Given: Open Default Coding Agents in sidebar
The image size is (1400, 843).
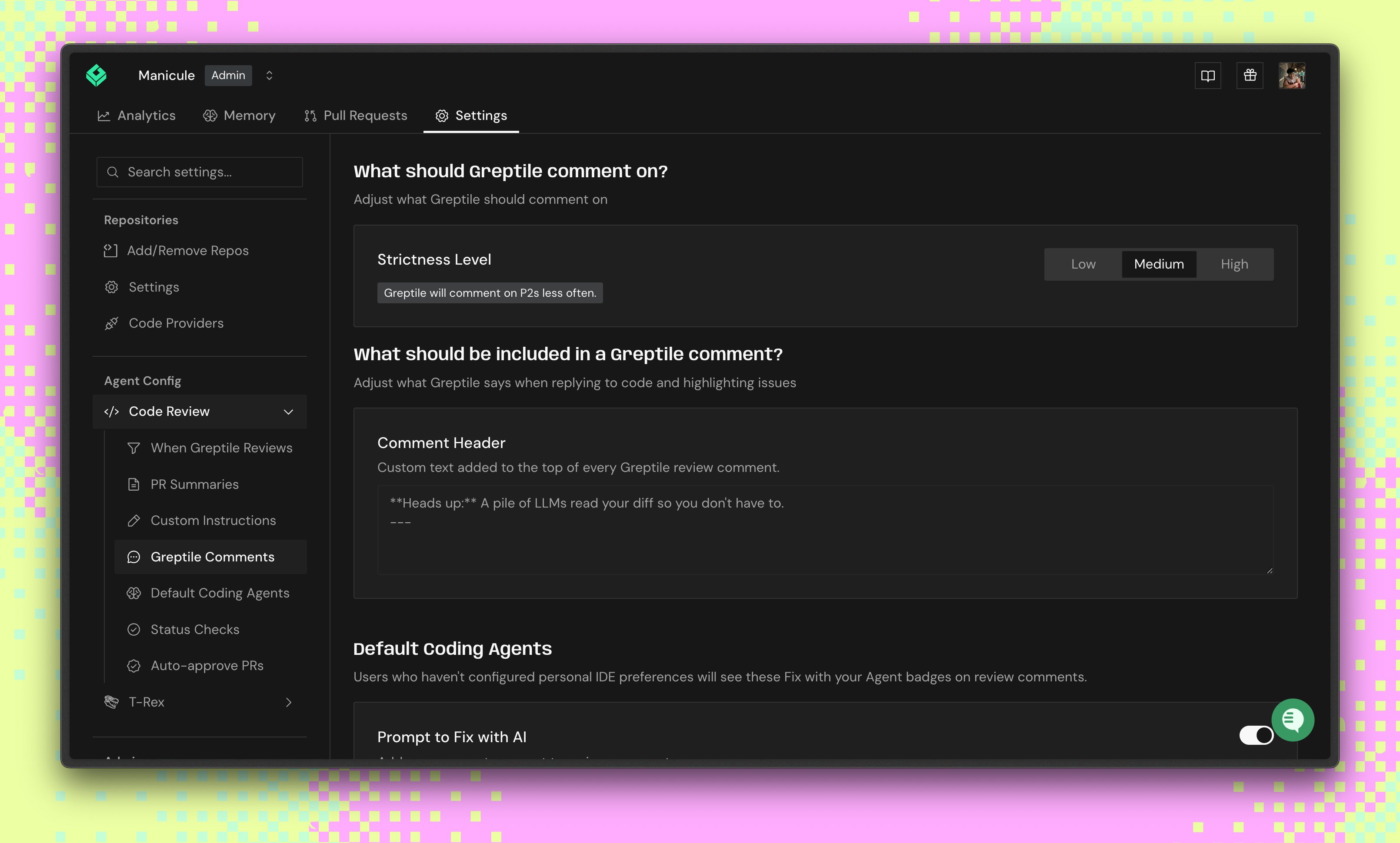Looking at the screenshot, I should [211, 593].
